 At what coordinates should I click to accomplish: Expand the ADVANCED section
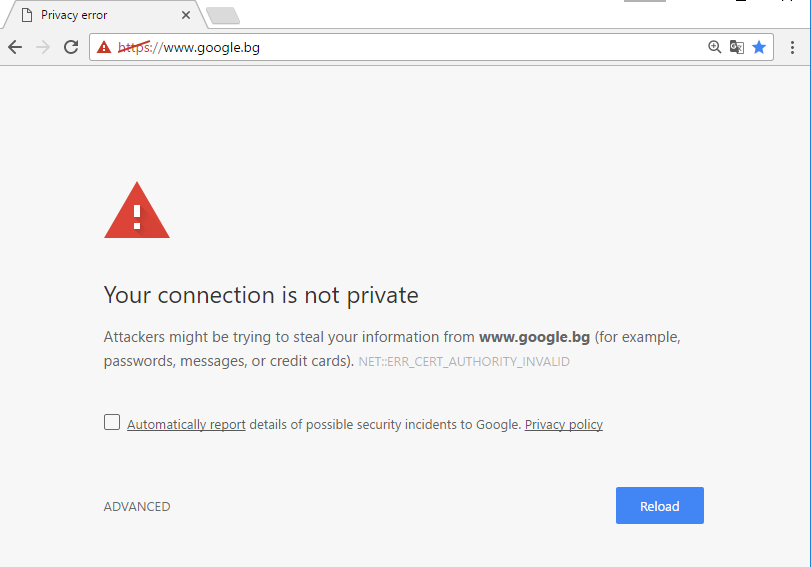coord(137,506)
